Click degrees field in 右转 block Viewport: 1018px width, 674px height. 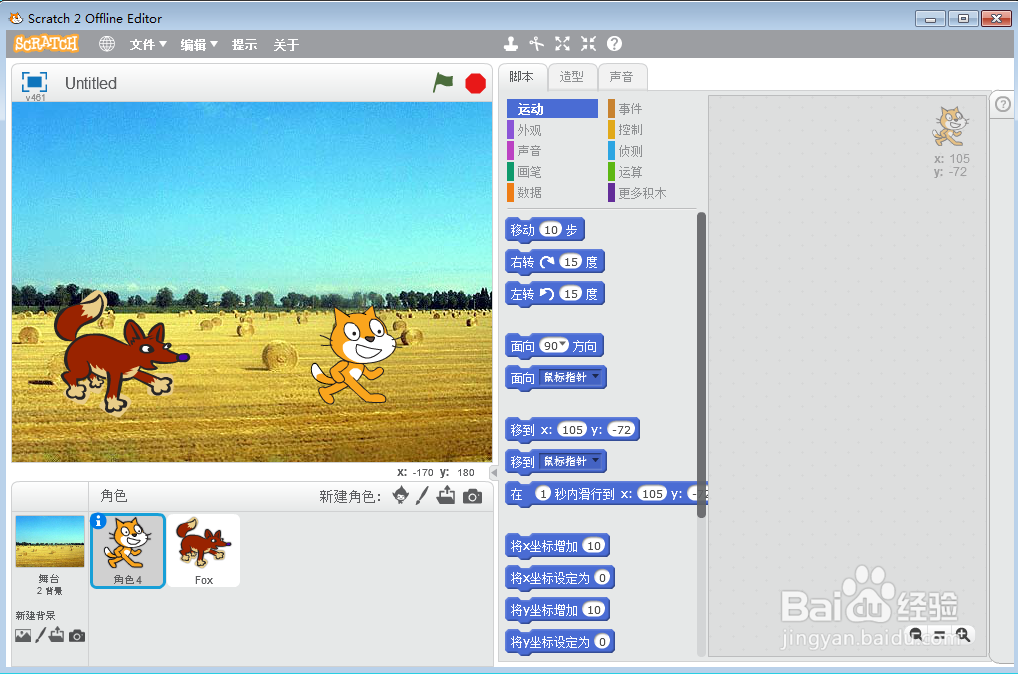[x=571, y=262]
